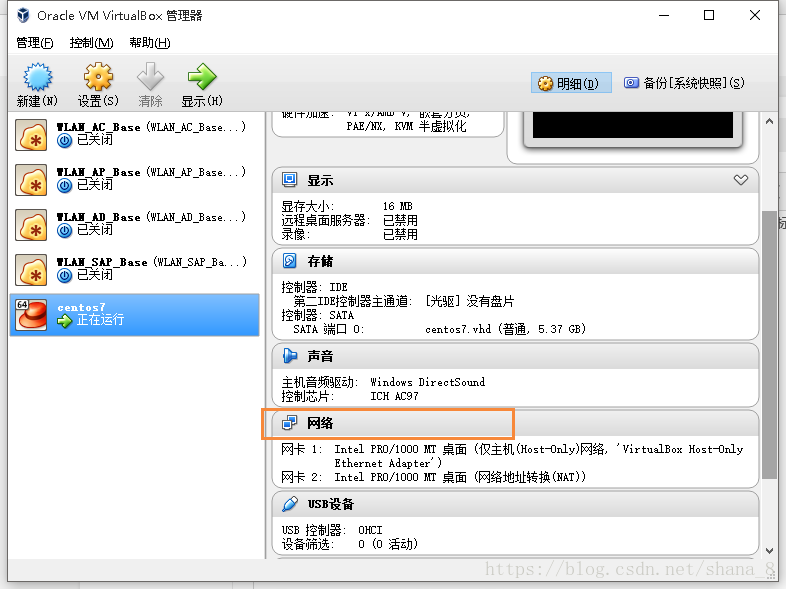Click the details scrollbar down arrow
786x589 pixels.
769,550
